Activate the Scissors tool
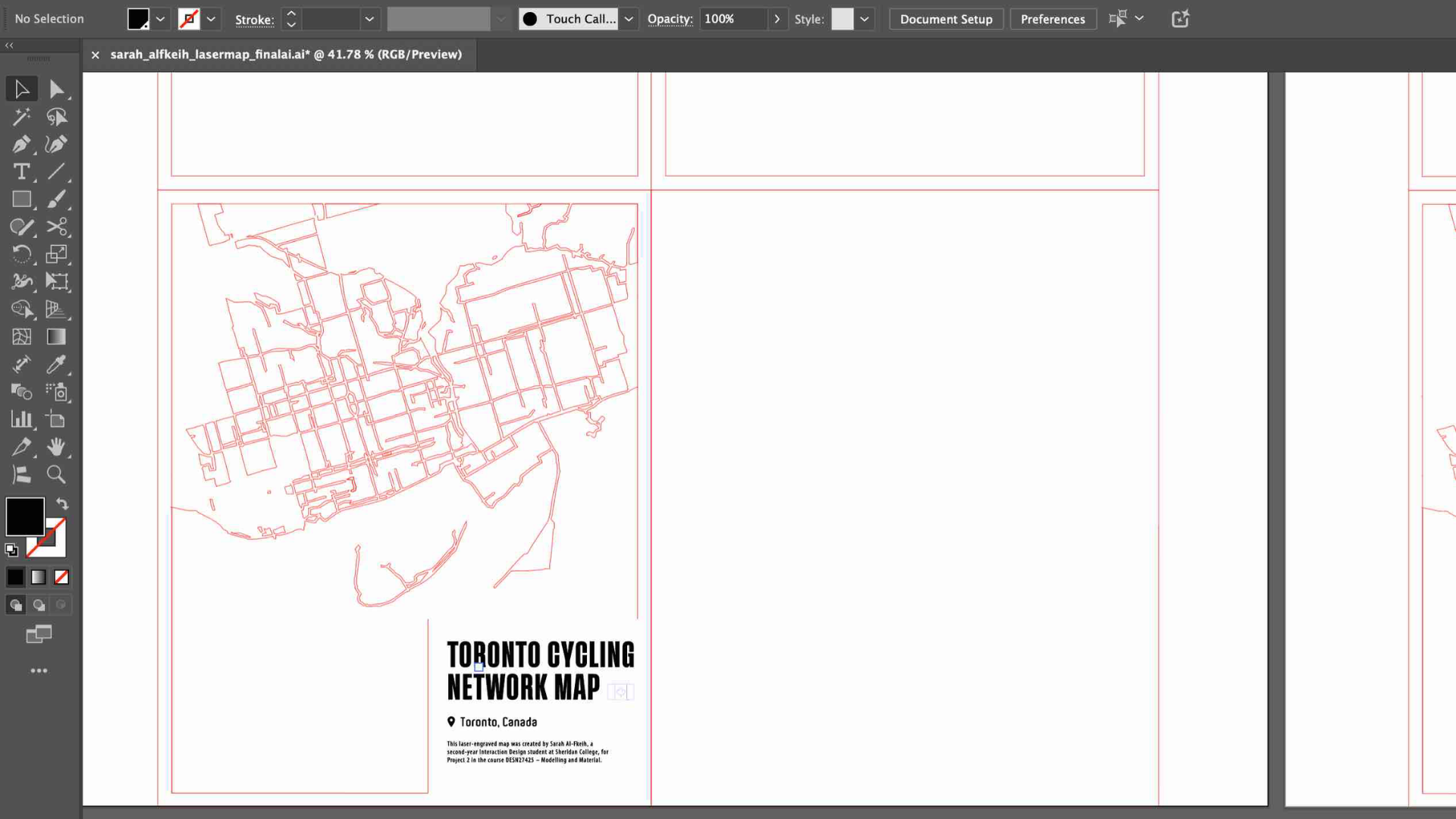Image resolution: width=1456 pixels, height=819 pixels. pos(57,227)
